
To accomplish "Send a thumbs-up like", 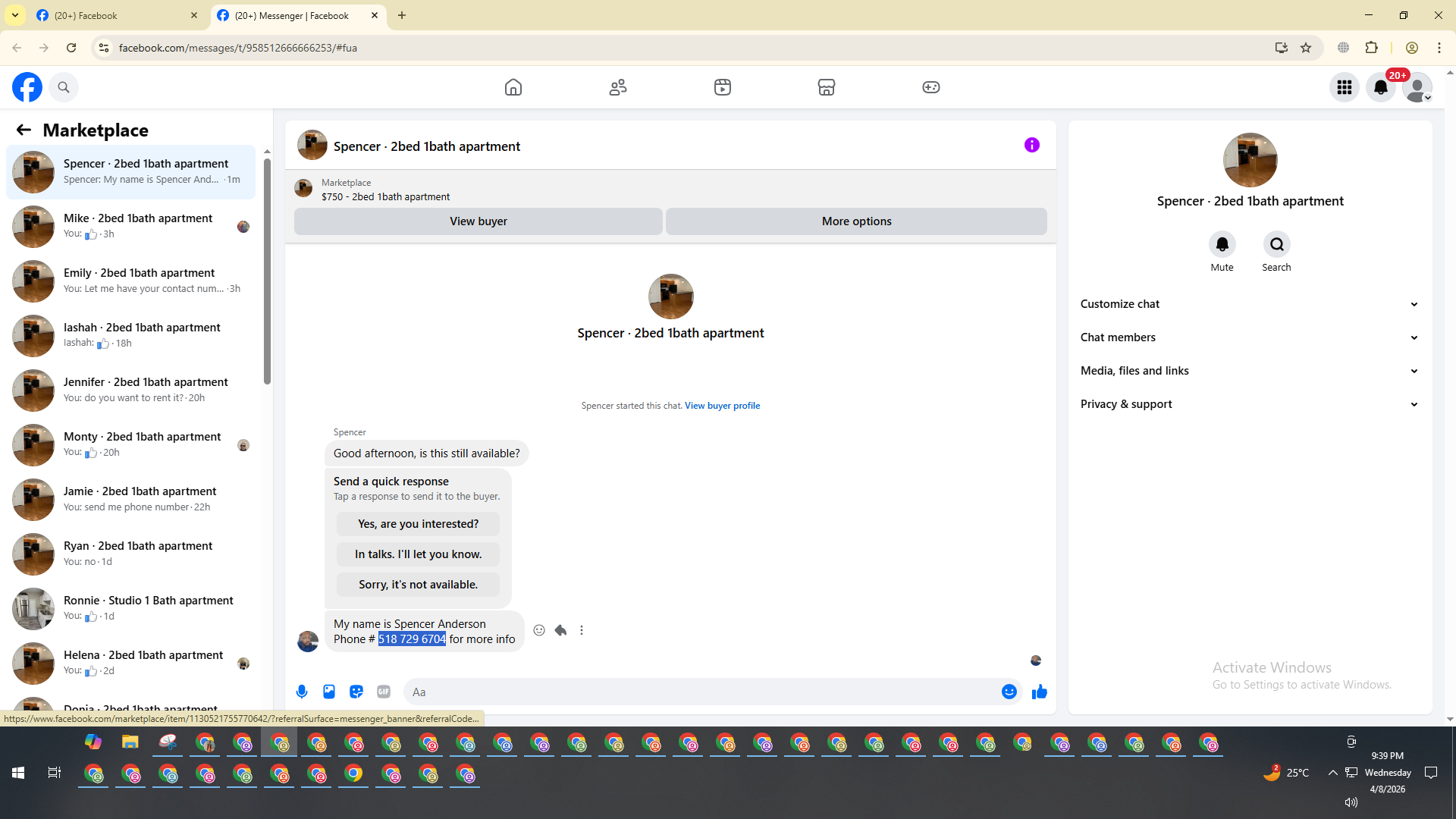I will [1039, 692].
